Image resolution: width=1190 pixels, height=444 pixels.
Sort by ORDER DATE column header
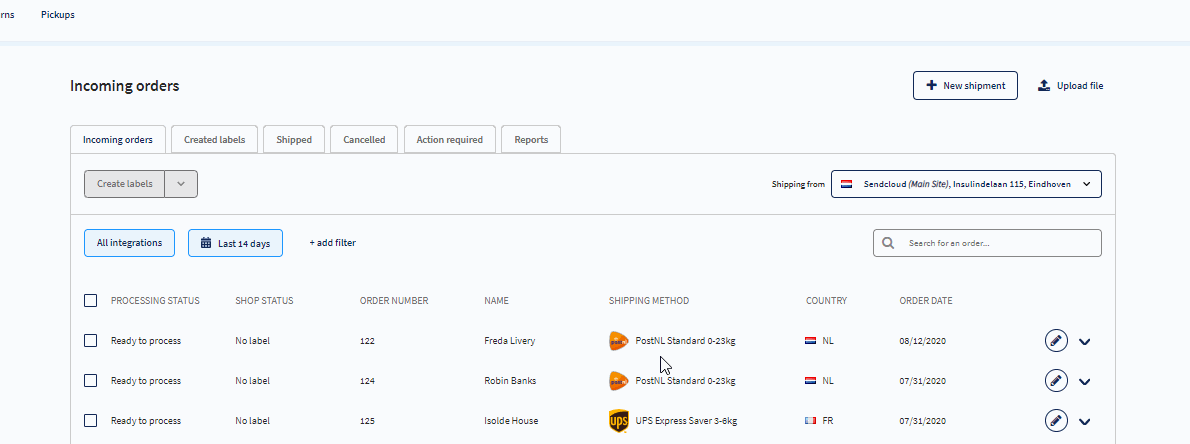tap(926, 301)
